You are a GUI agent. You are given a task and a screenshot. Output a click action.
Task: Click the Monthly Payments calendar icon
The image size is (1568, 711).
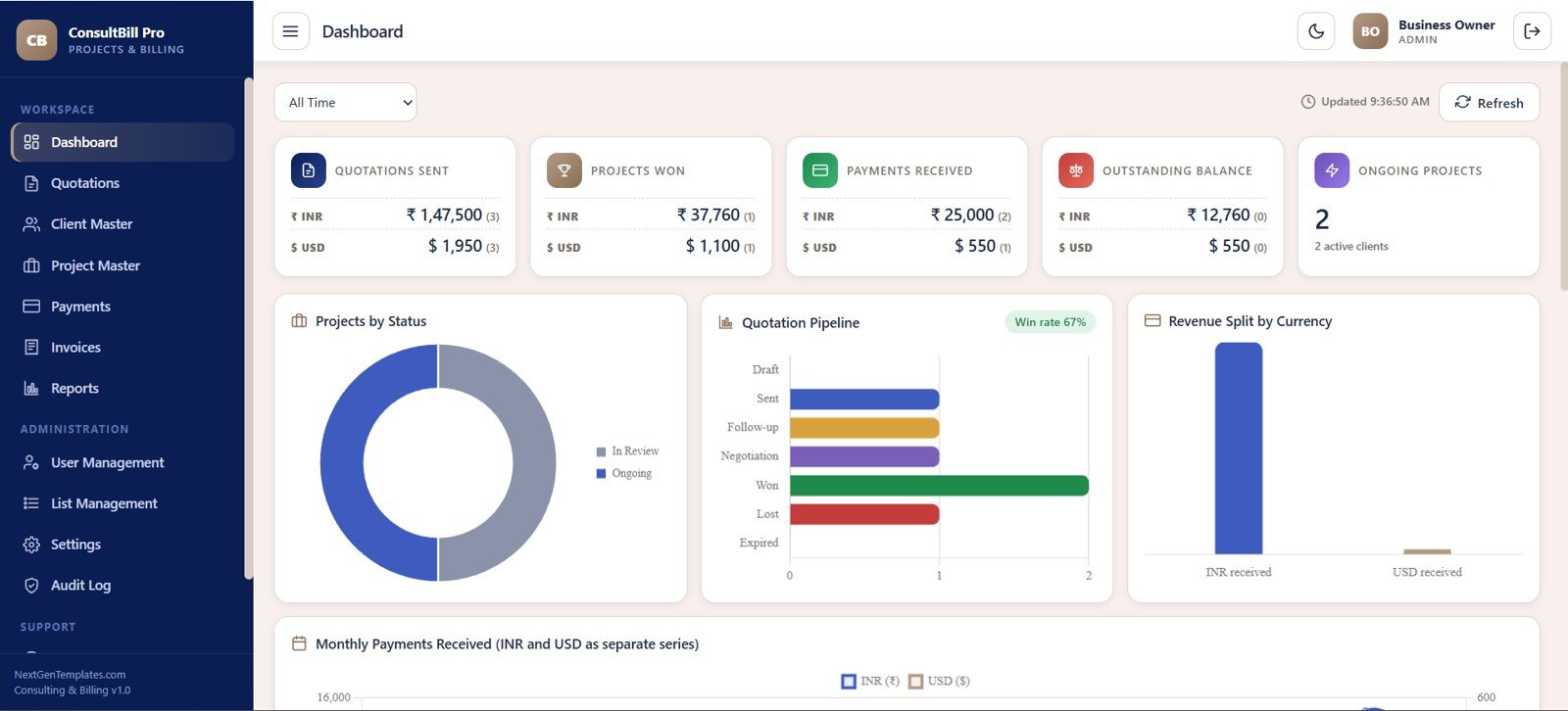tap(299, 643)
